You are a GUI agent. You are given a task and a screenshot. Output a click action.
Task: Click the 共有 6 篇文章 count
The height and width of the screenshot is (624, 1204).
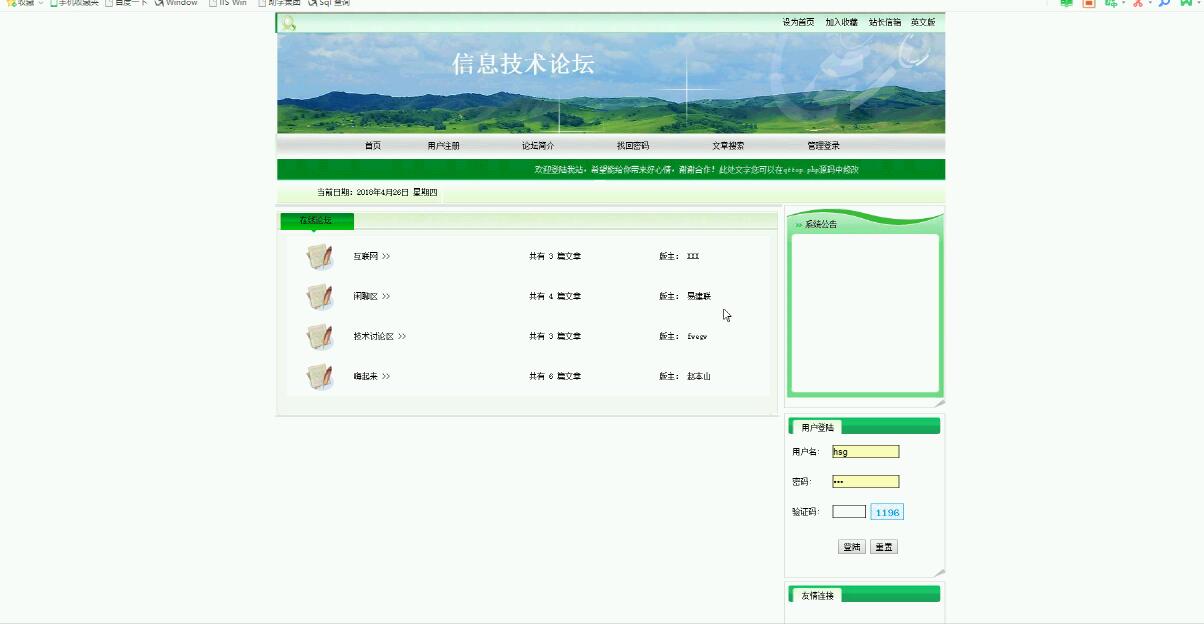[555, 377]
